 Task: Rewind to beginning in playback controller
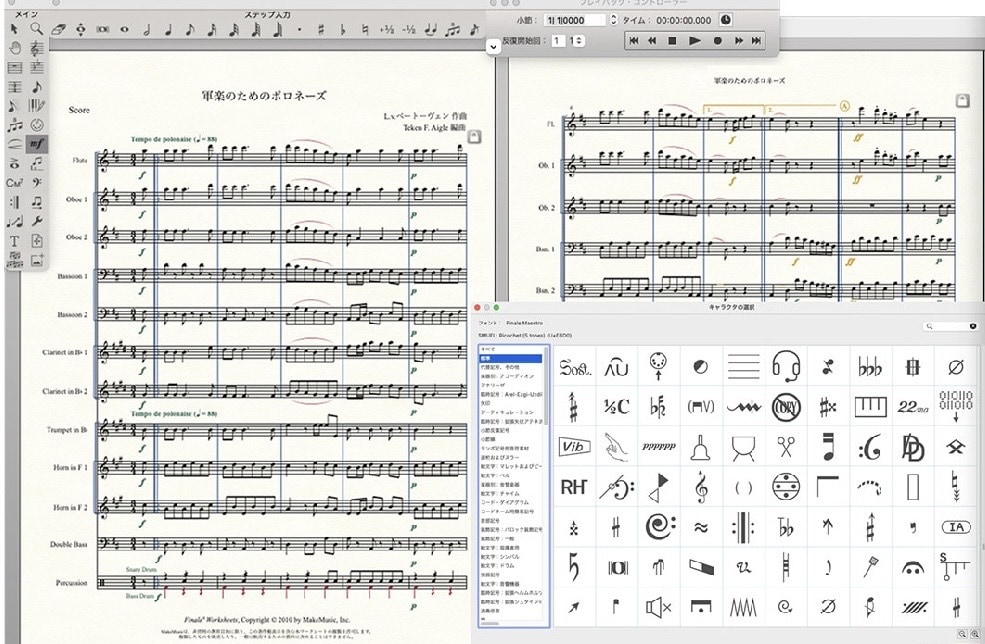point(634,40)
